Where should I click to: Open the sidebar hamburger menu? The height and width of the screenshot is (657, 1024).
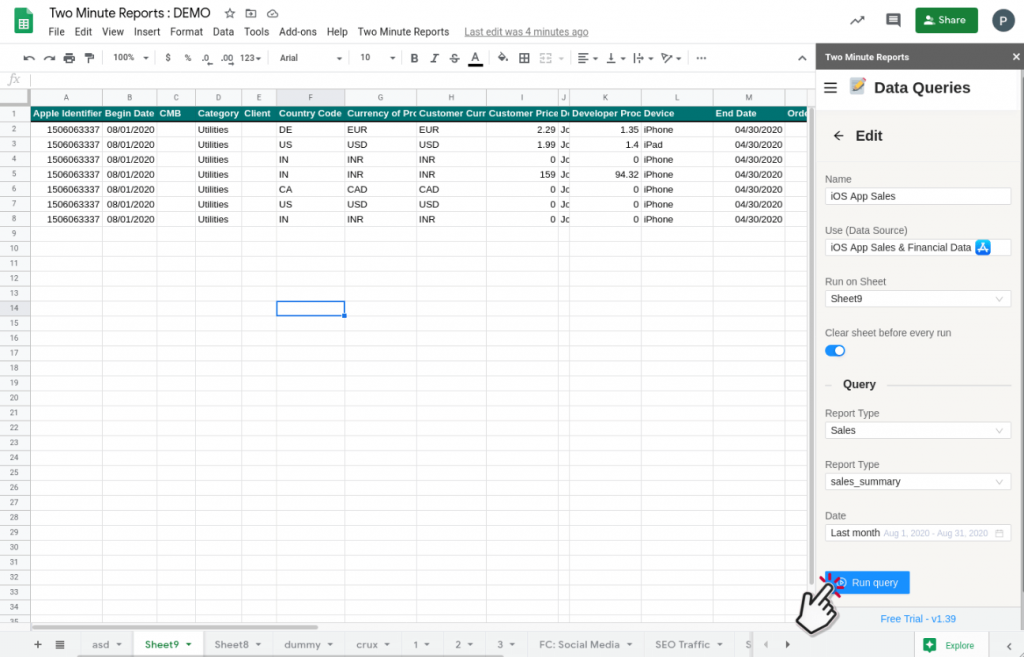tap(830, 88)
